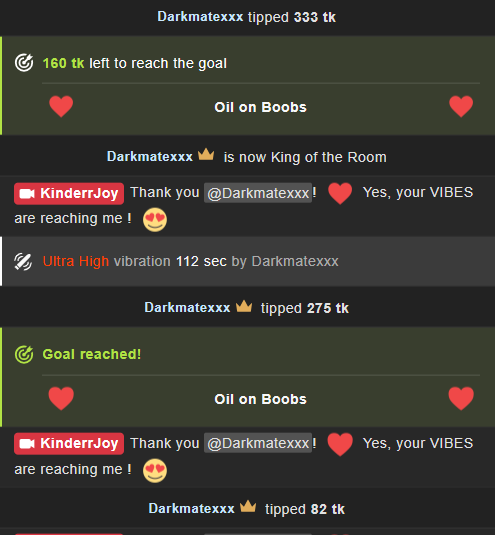
Task: Click the Goal reached! status text
Action: coord(91,354)
